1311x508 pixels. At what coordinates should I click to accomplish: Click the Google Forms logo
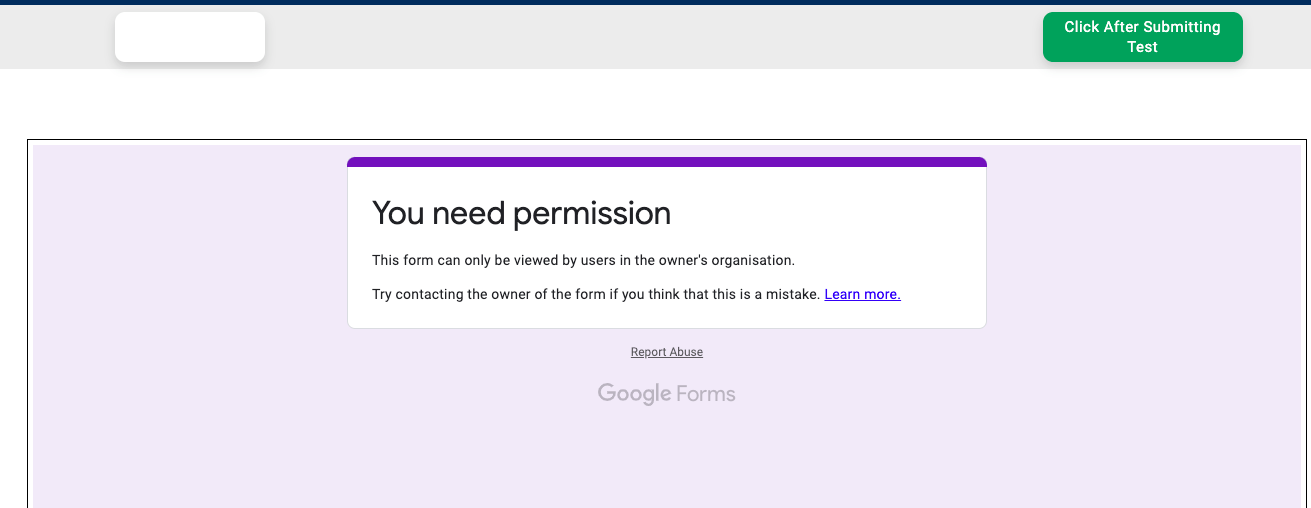click(x=666, y=393)
